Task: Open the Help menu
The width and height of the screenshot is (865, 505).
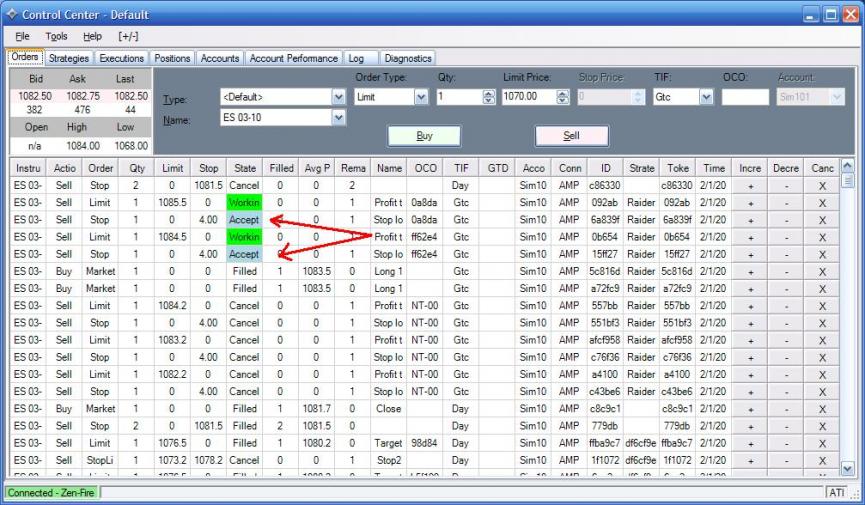Action: click(x=93, y=36)
